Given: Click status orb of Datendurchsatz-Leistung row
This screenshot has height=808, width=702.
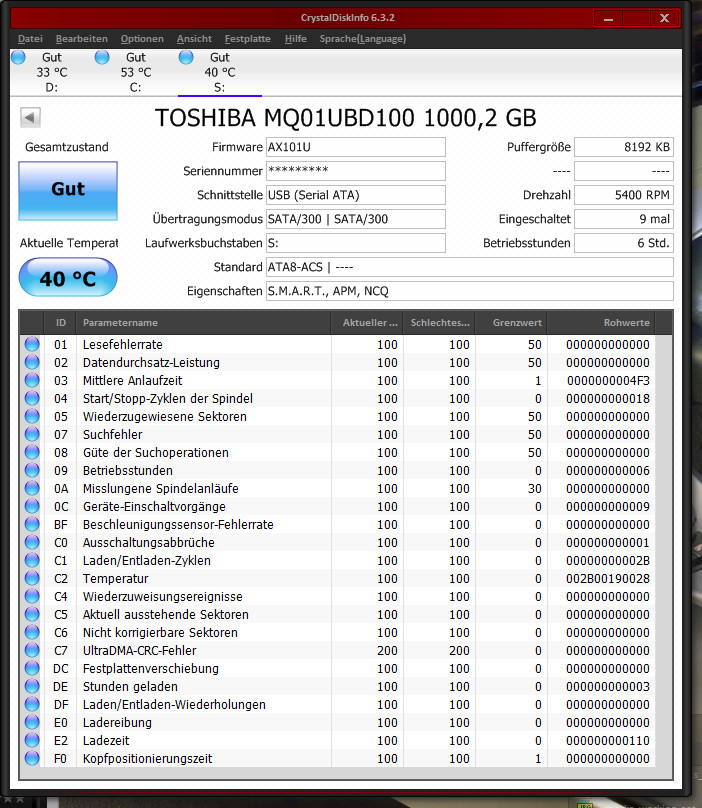Looking at the screenshot, I should coord(32,362).
